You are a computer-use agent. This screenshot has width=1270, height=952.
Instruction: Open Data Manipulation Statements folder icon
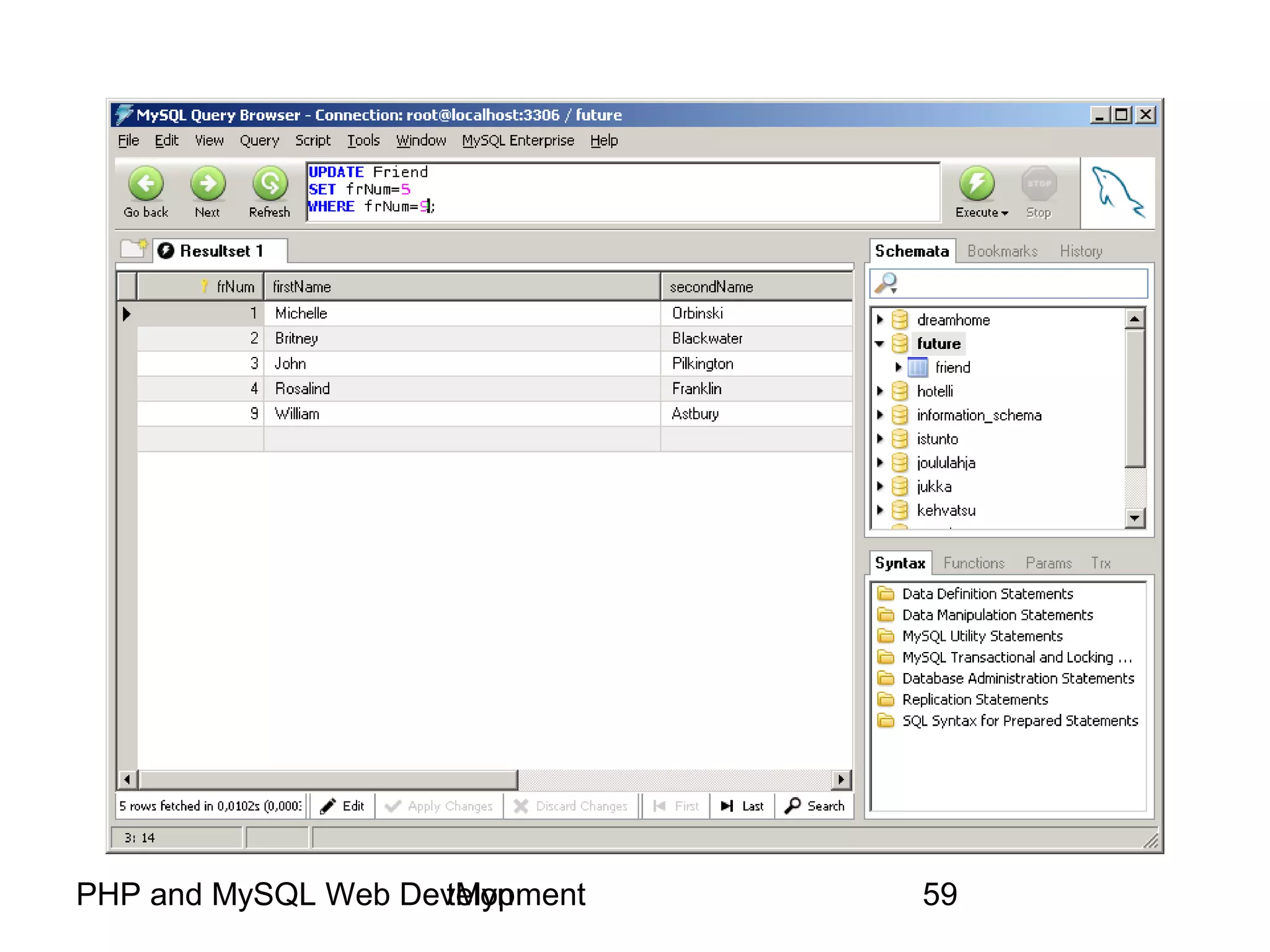tap(886, 615)
